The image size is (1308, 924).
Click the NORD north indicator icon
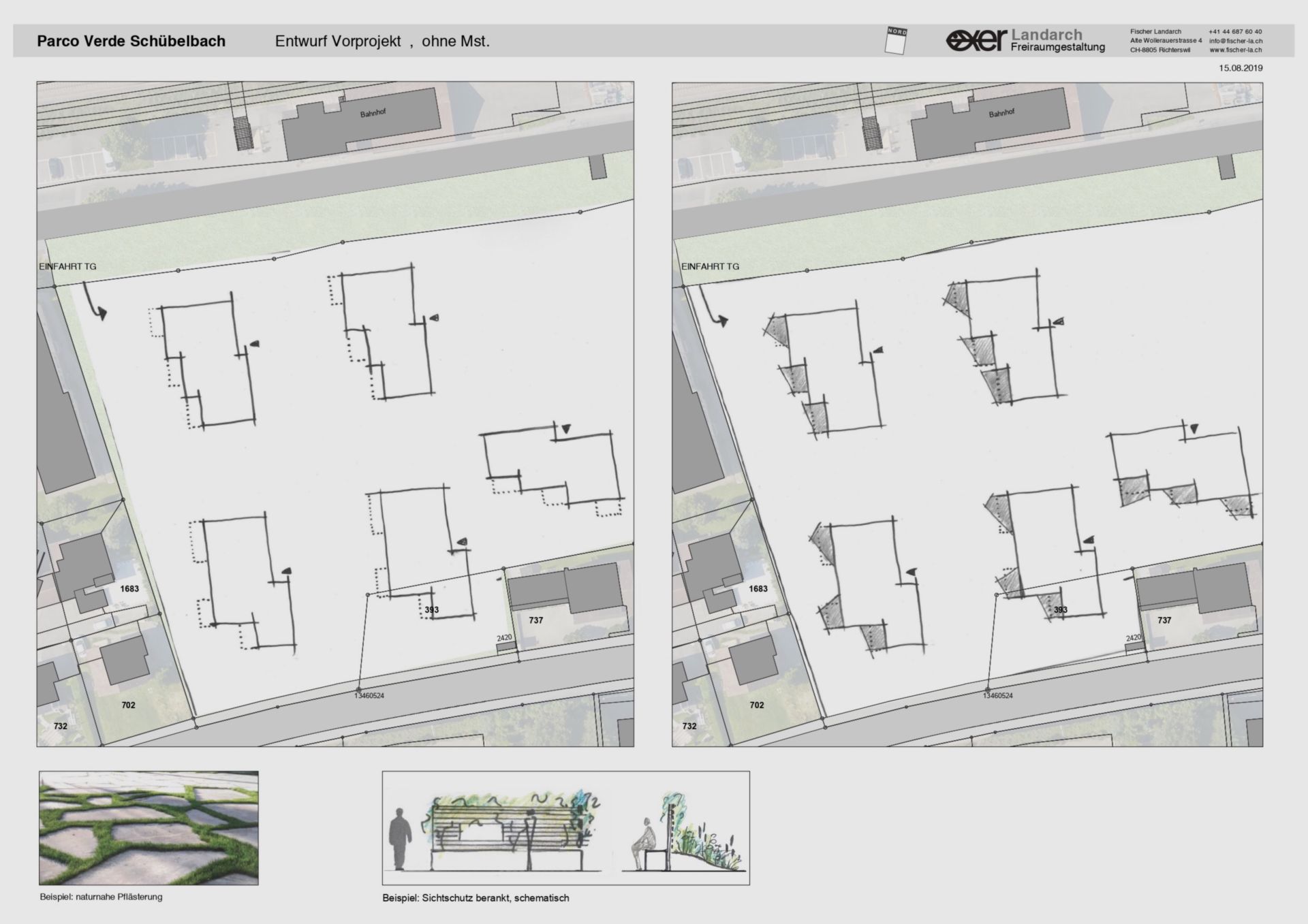(x=897, y=41)
